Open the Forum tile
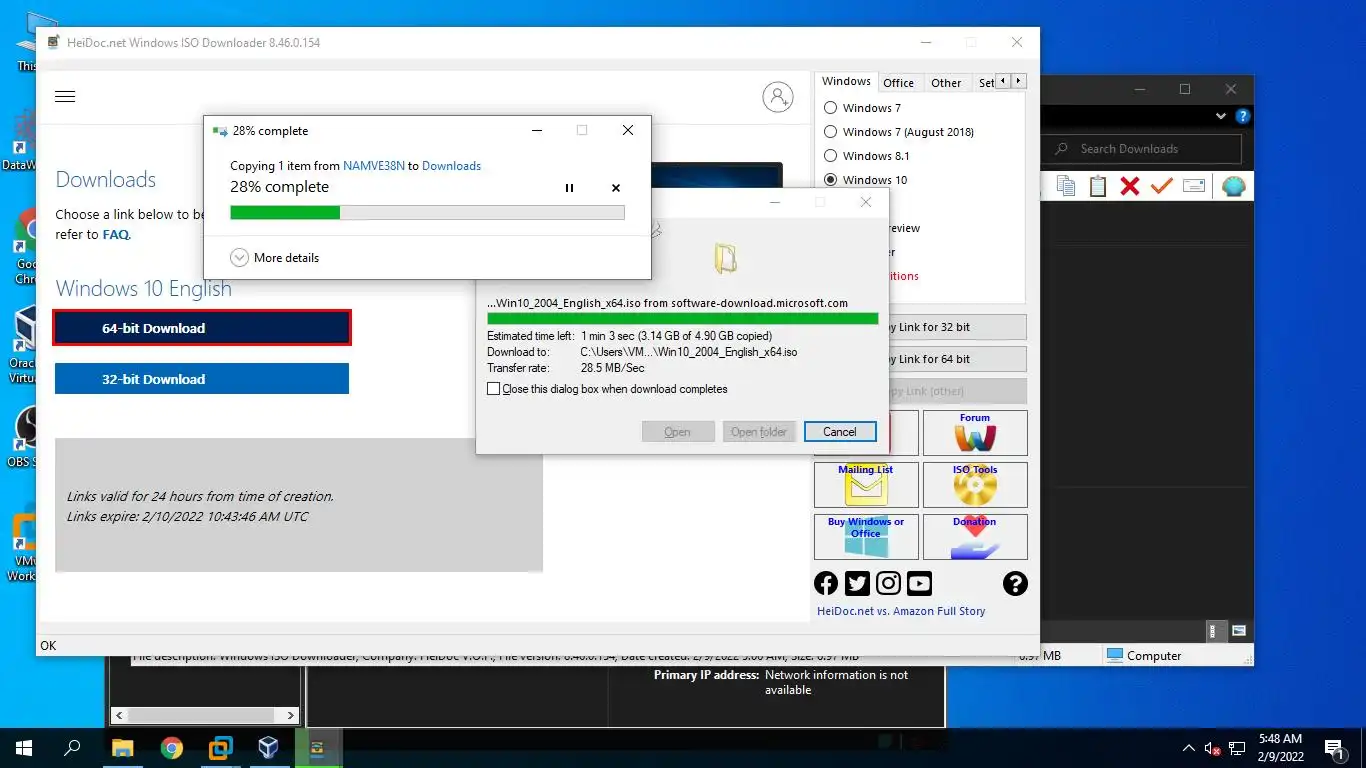1366x768 pixels. click(975, 433)
